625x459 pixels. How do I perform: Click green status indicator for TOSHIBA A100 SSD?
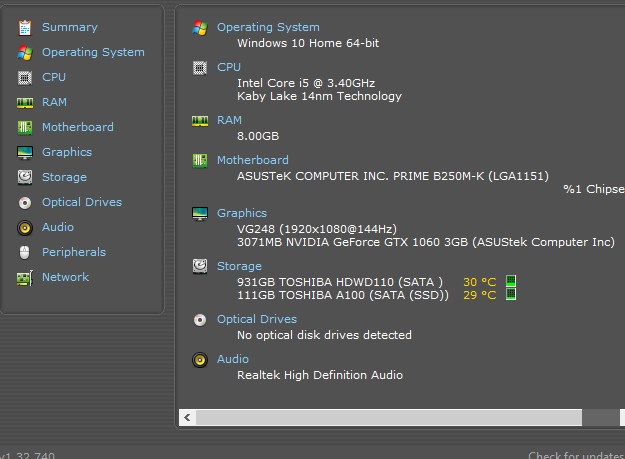511,294
